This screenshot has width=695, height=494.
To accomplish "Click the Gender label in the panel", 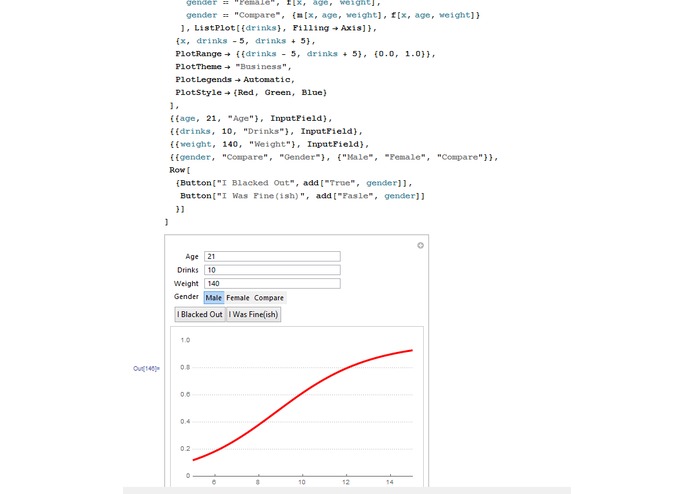I will pos(186,296).
